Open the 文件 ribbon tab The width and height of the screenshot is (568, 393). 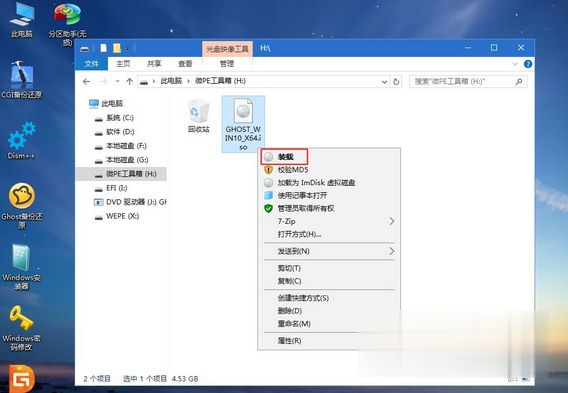coord(91,64)
